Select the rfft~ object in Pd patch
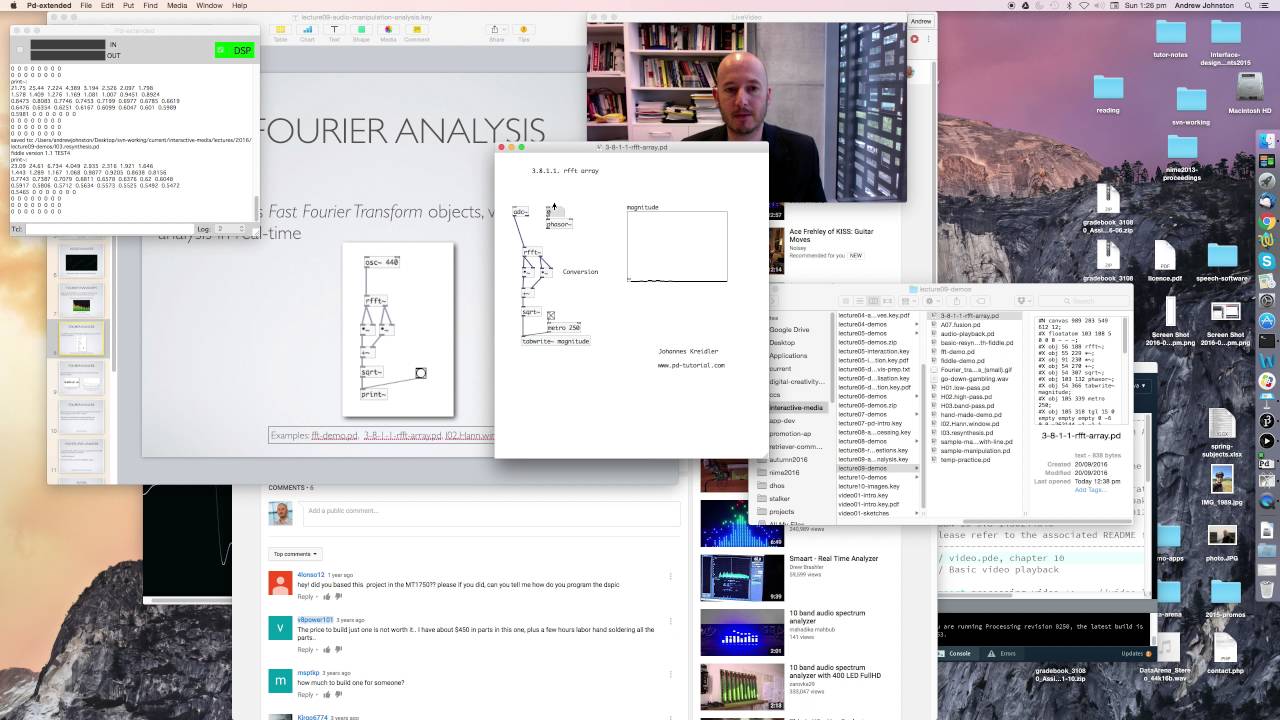Viewport: 1280px width, 720px height. point(532,252)
